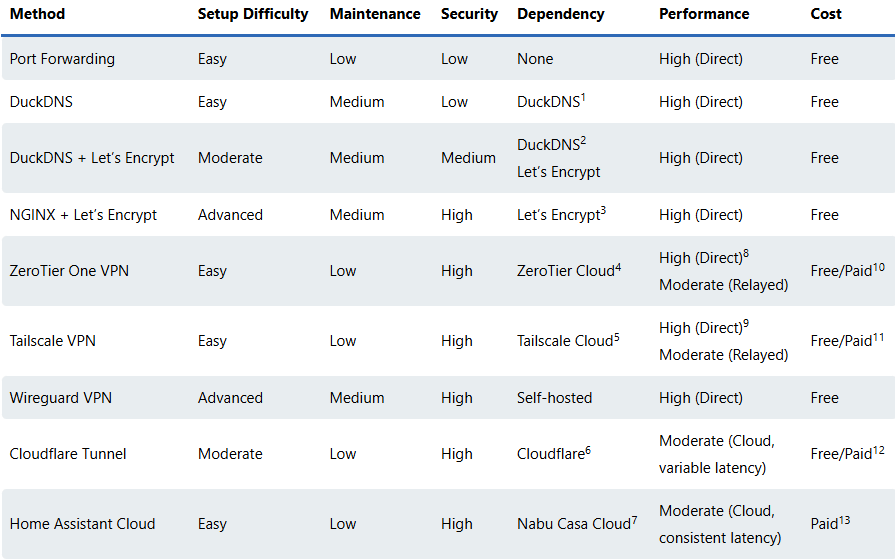This screenshot has height=559, width=895.
Task: Open footnote 10 beside ZeroTier Free/Paid cost
Action: coord(881,266)
